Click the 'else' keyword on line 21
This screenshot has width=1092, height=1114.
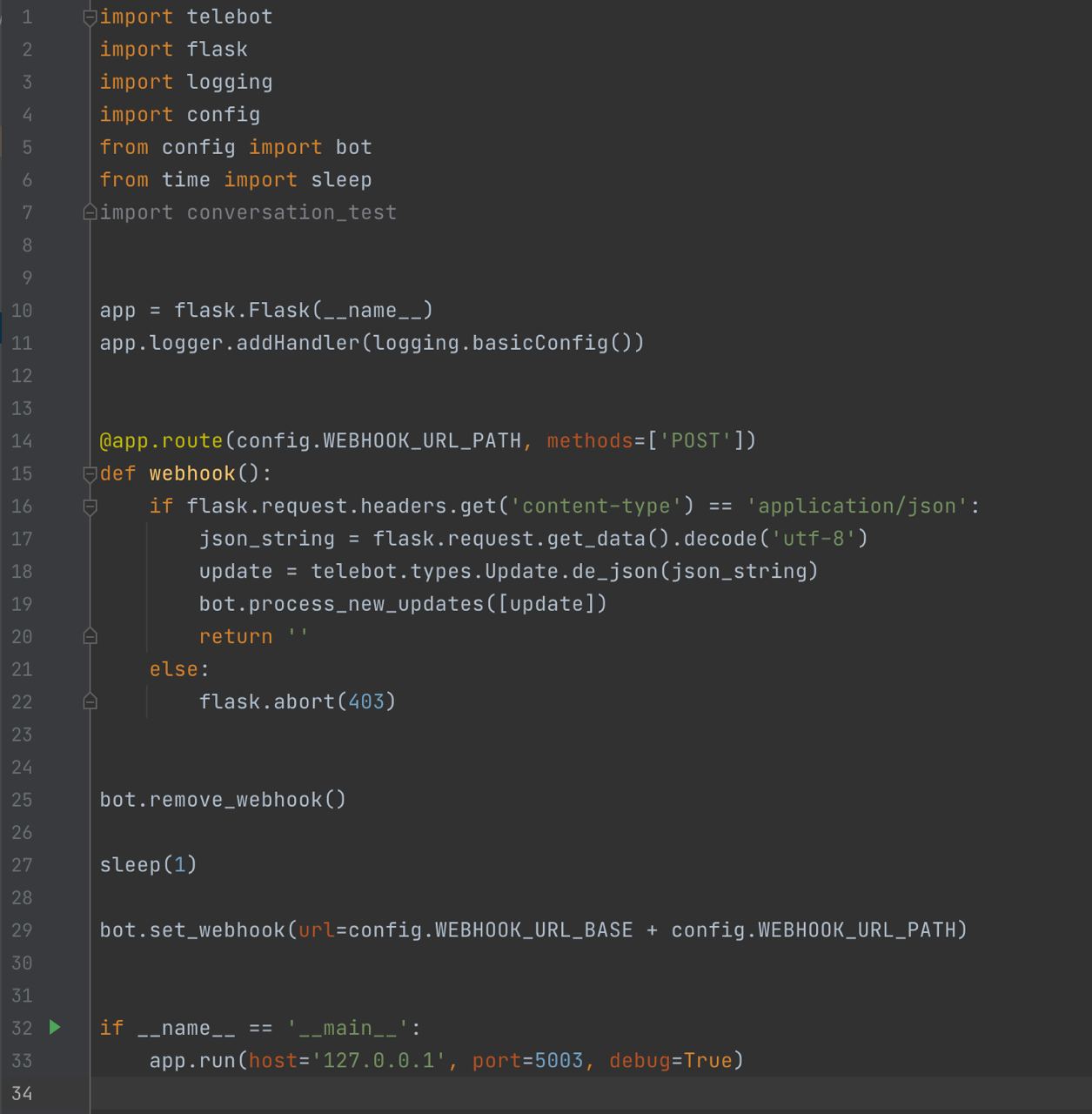click(174, 669)
